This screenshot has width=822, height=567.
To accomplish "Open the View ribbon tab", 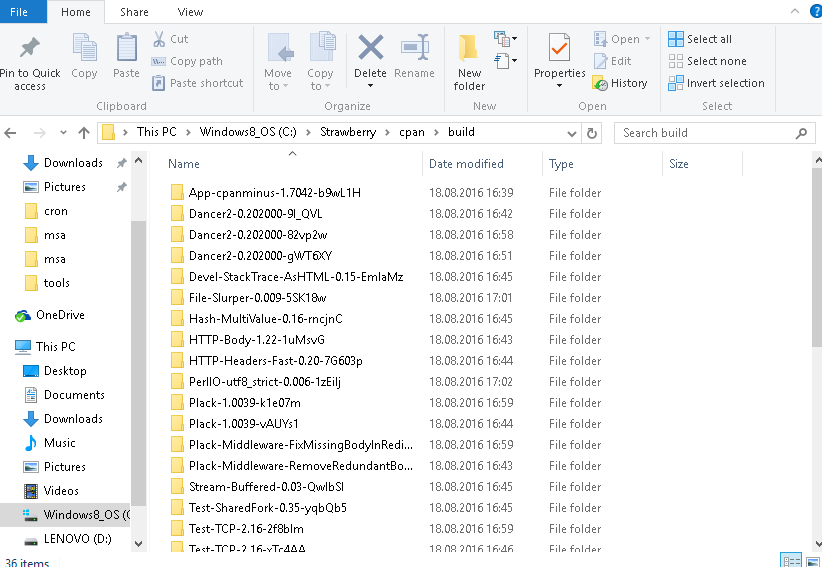I will pyautogui.click(x=190, y=12).
